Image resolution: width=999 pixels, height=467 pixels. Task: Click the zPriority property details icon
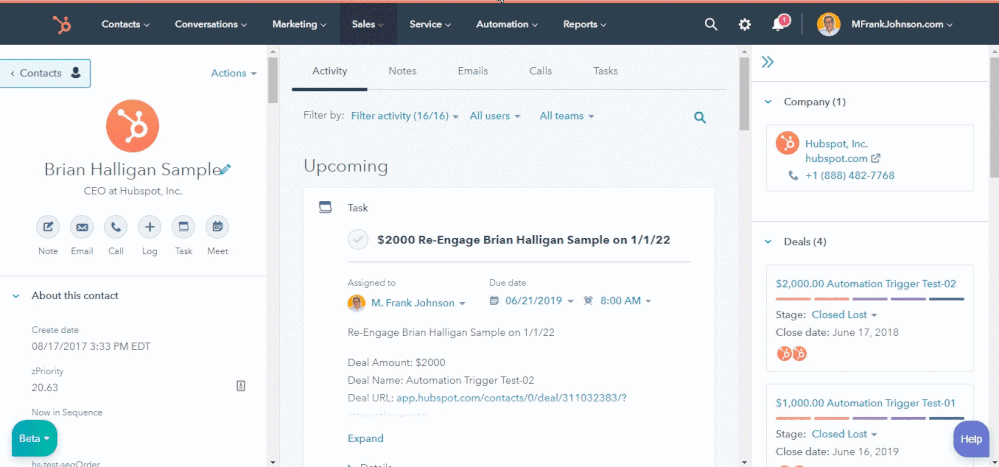[241, 385]
